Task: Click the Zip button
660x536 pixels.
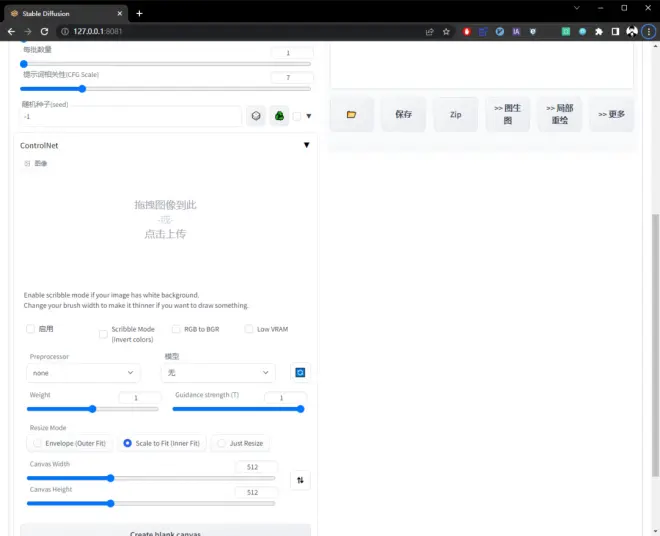Action: (x=455, y=115)
